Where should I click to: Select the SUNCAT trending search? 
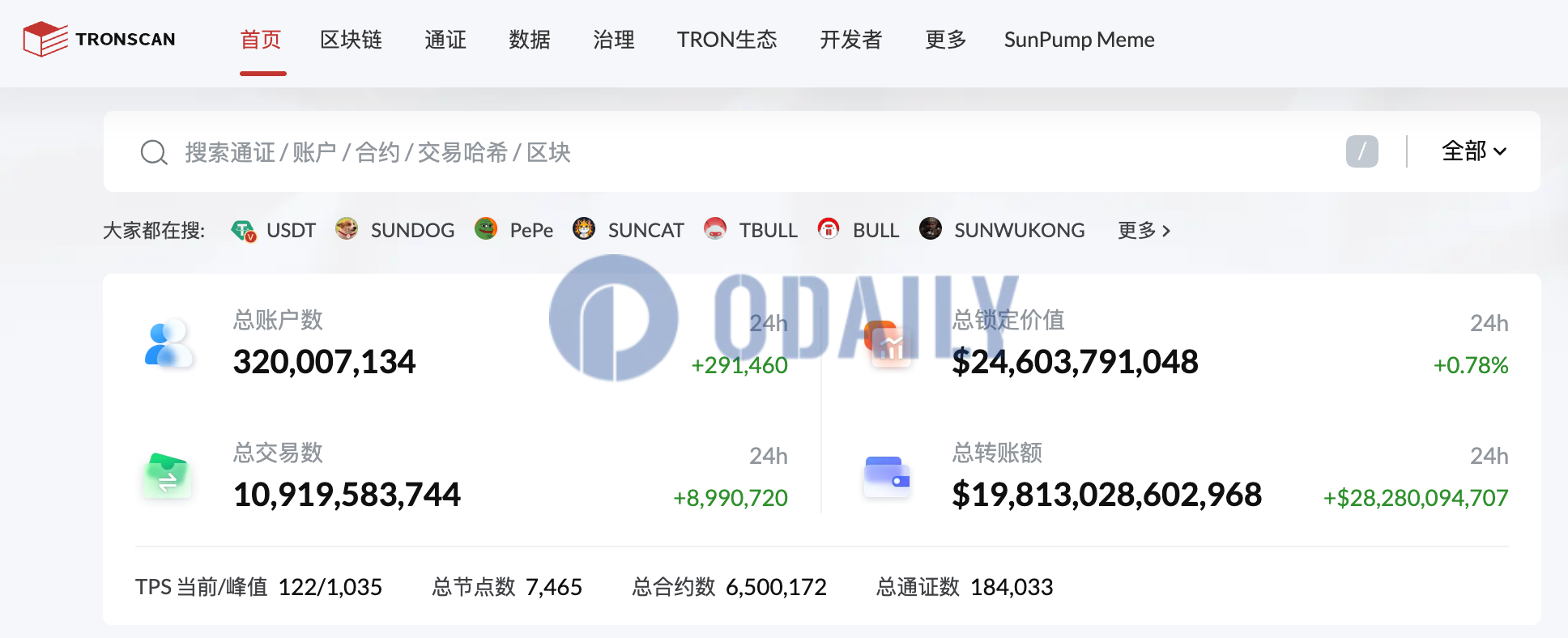pos(646,231)
